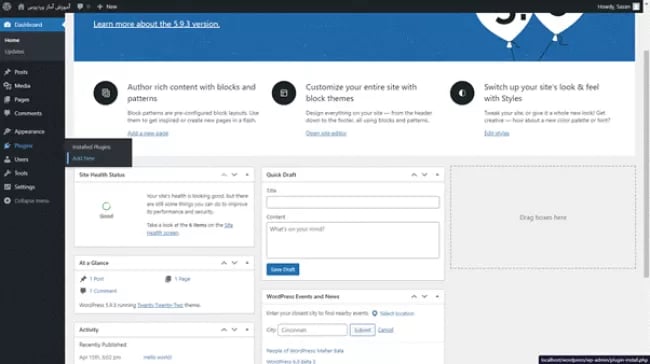Screen dimensions: 650x364
Task: Open the 1 Post link
Action: (97, 279)
